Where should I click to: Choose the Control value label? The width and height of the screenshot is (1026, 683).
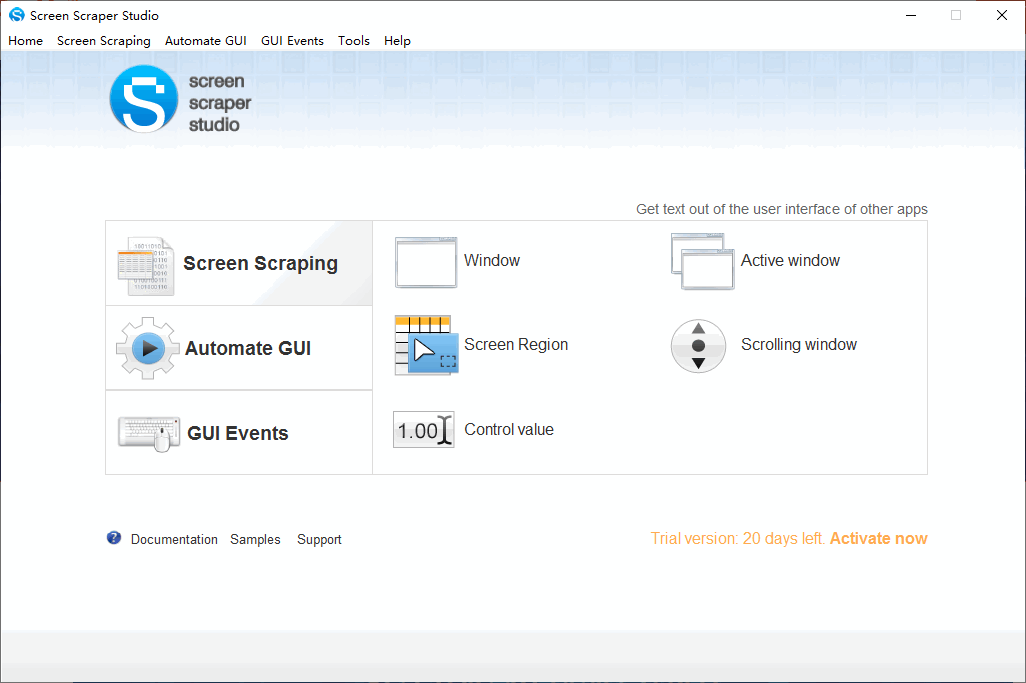(509, 429)
